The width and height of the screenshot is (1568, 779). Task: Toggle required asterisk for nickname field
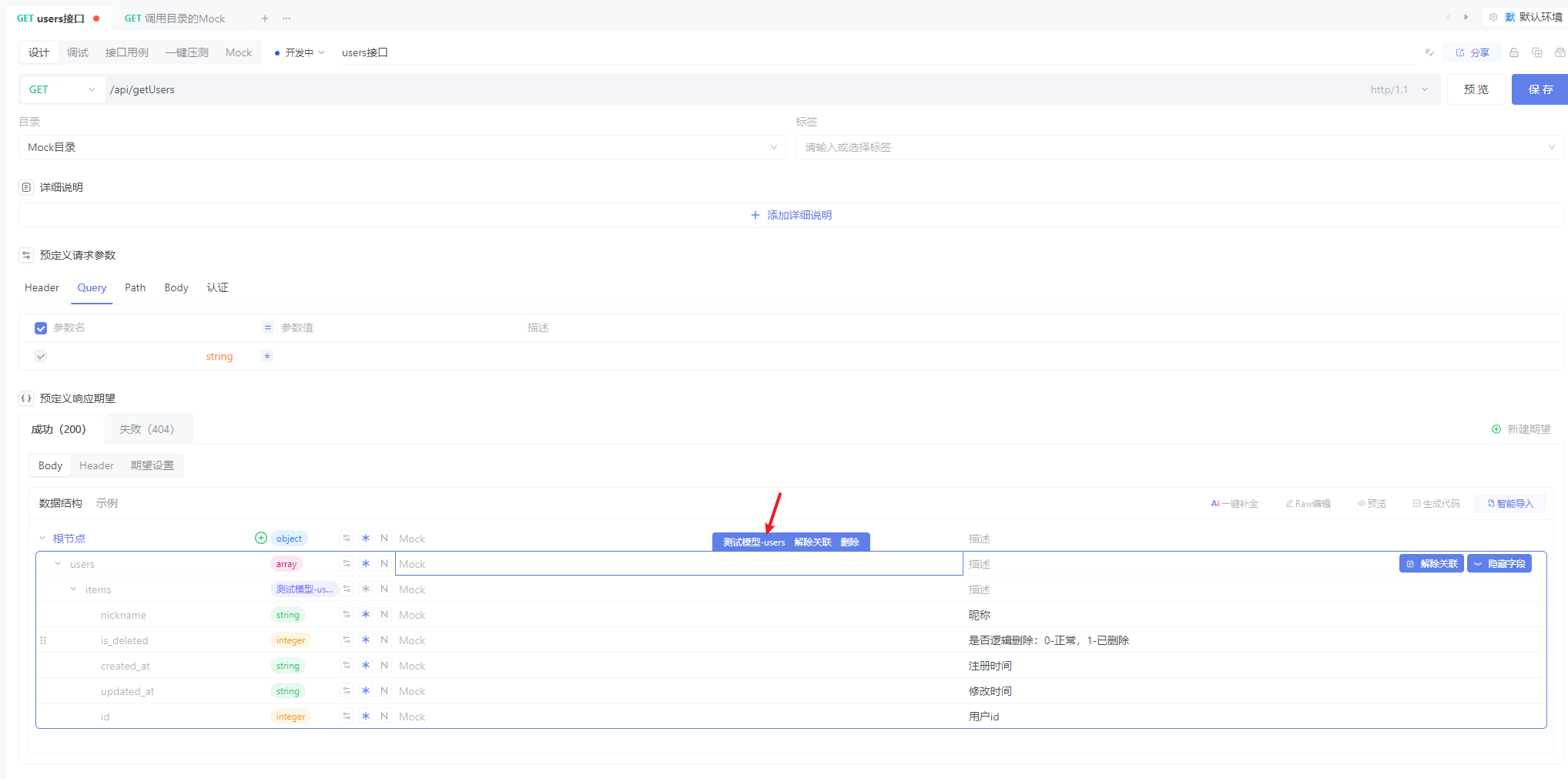coord(366,614)
